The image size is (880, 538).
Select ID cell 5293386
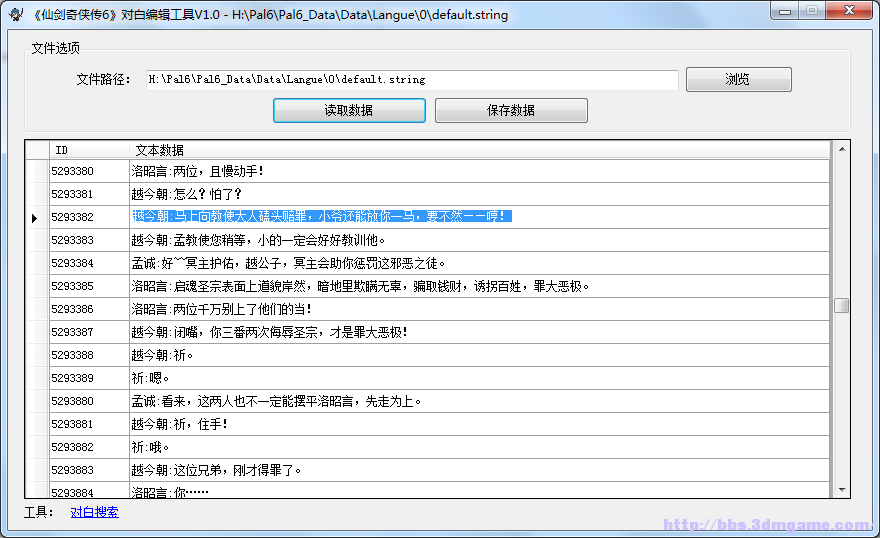(x=89, y=309)
